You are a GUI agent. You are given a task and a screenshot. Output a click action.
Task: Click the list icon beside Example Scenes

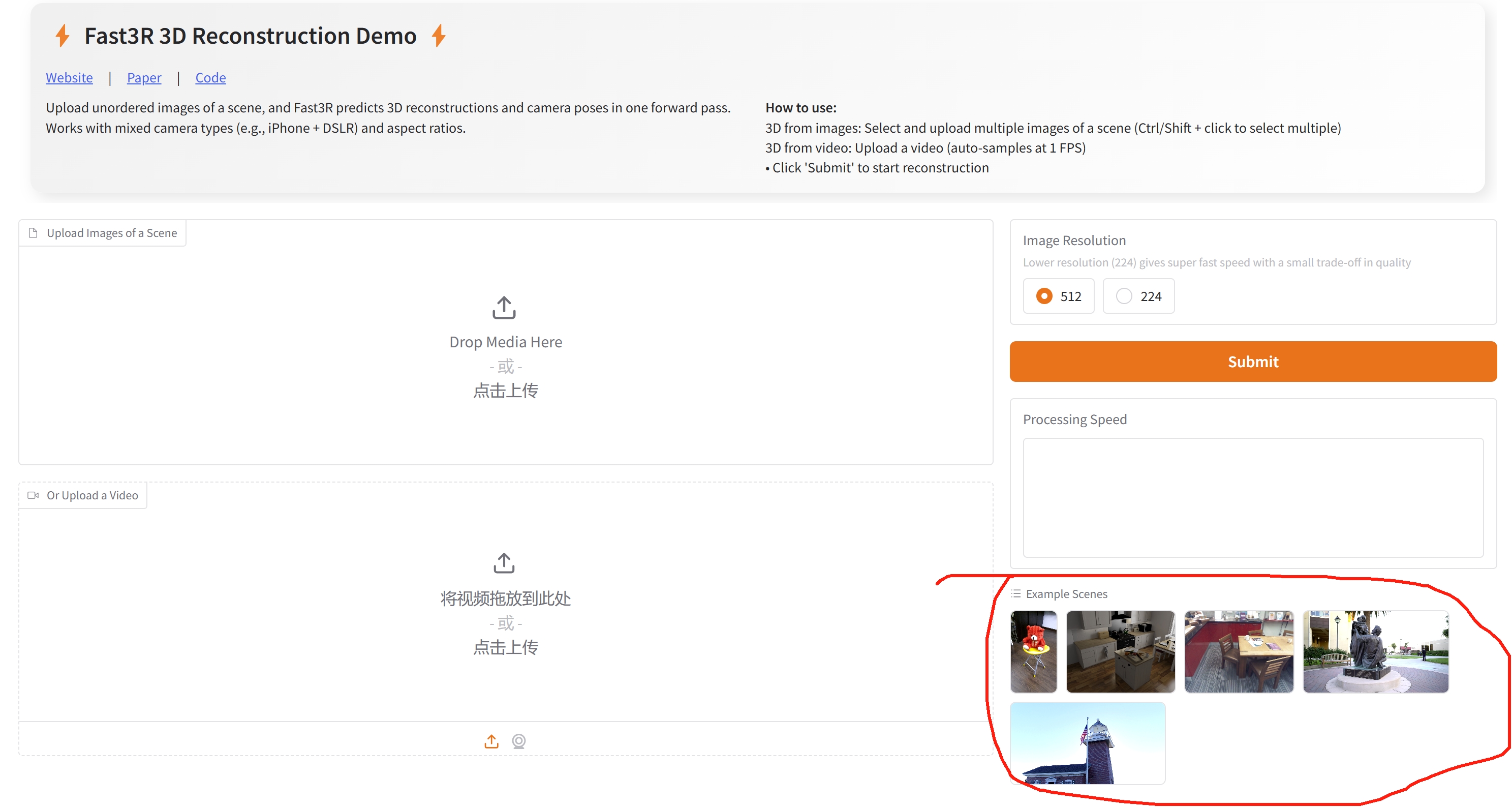[1016, 594]
